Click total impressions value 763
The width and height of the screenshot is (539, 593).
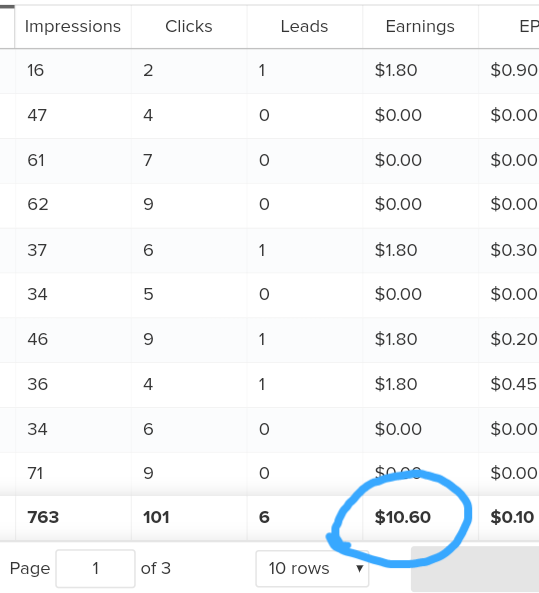pyautogui.click(x=43, y=517)
